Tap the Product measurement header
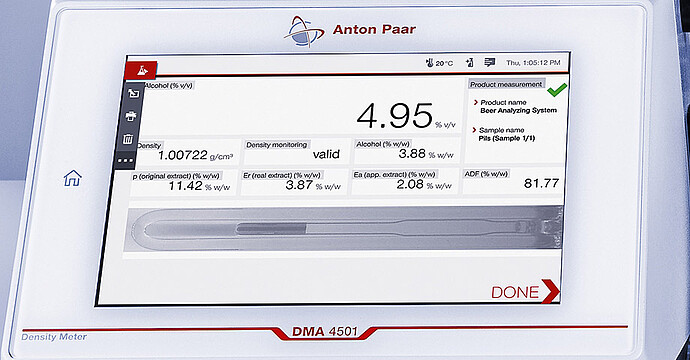Viewport: 690px width, 360px height. [x=506, y=84]
